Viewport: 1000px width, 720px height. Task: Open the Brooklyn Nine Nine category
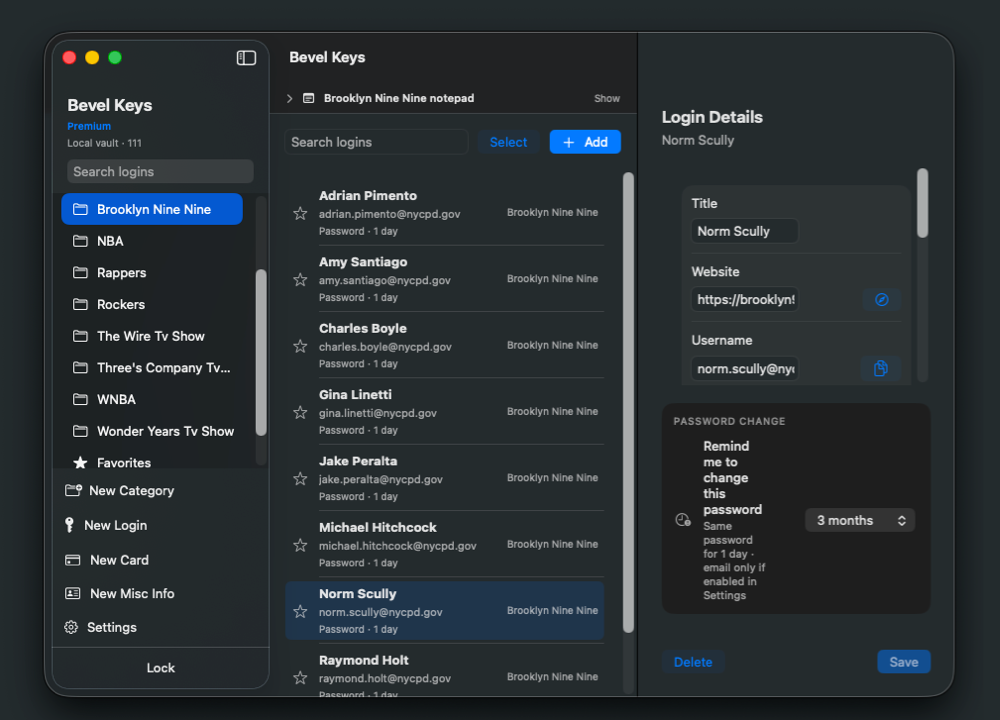click(x=152, y=209)
